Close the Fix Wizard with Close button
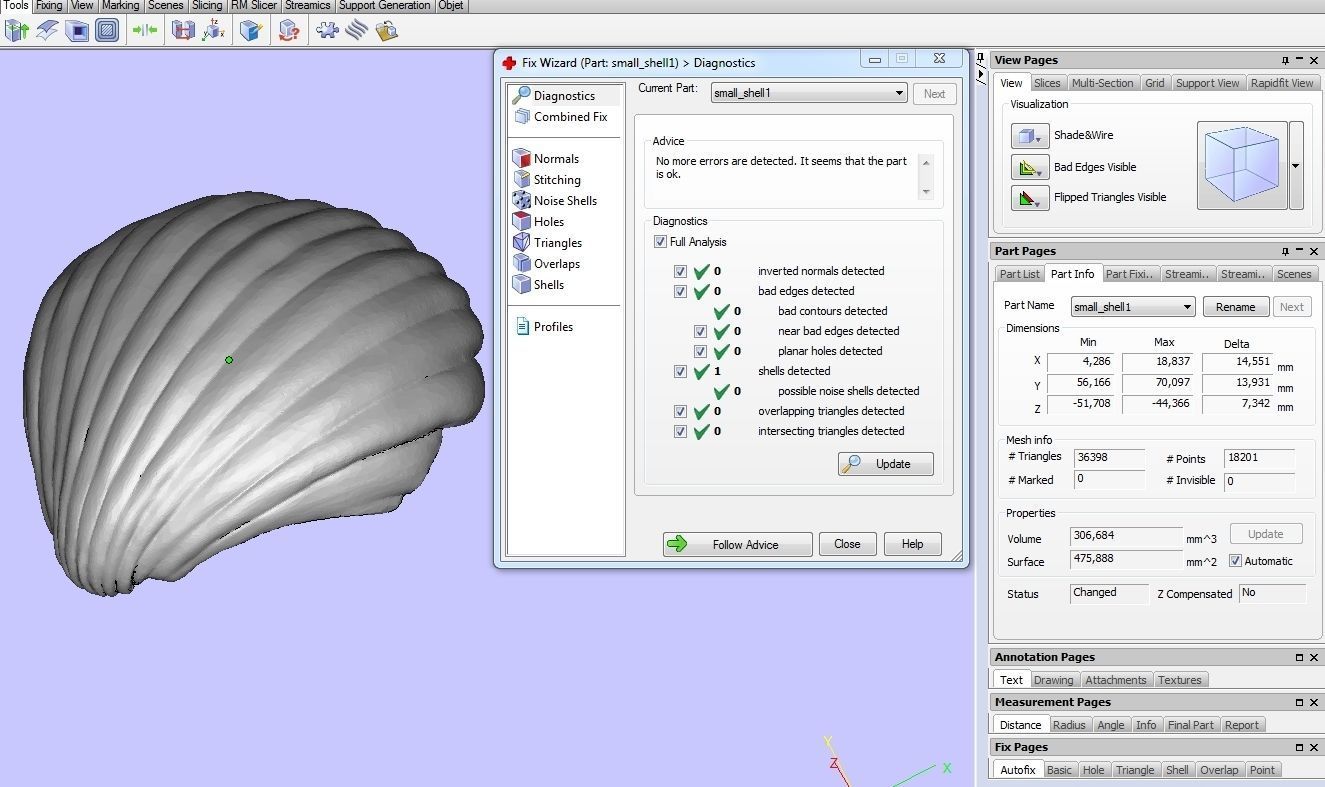The height and width of the screenshot is (787, 1325). [x=847, y=544]
